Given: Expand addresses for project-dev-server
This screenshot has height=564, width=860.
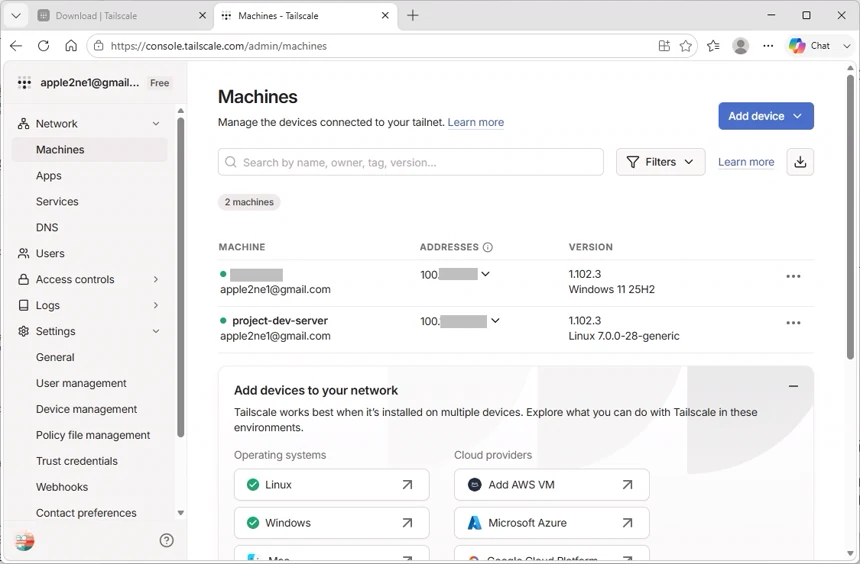Looking at the screenshot, I should click(x=495, y=320).
